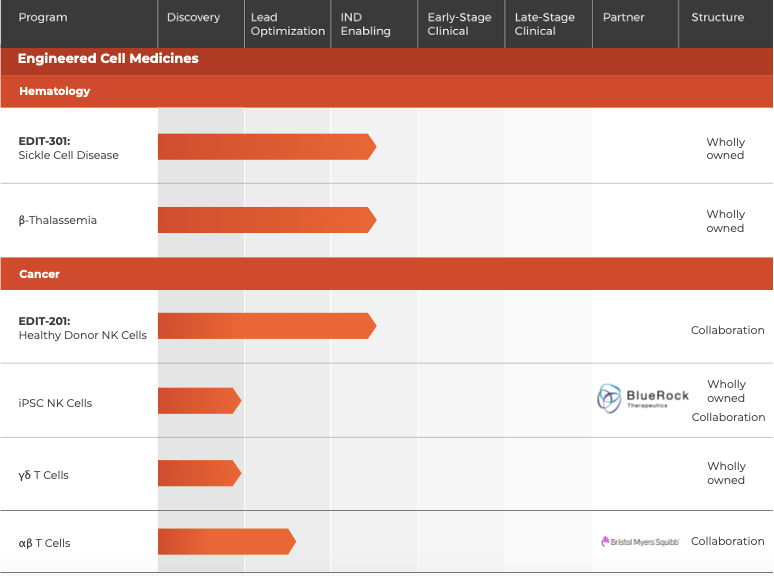Open EDIT-201 Healthy Donor NK Cells

[82, 328]
